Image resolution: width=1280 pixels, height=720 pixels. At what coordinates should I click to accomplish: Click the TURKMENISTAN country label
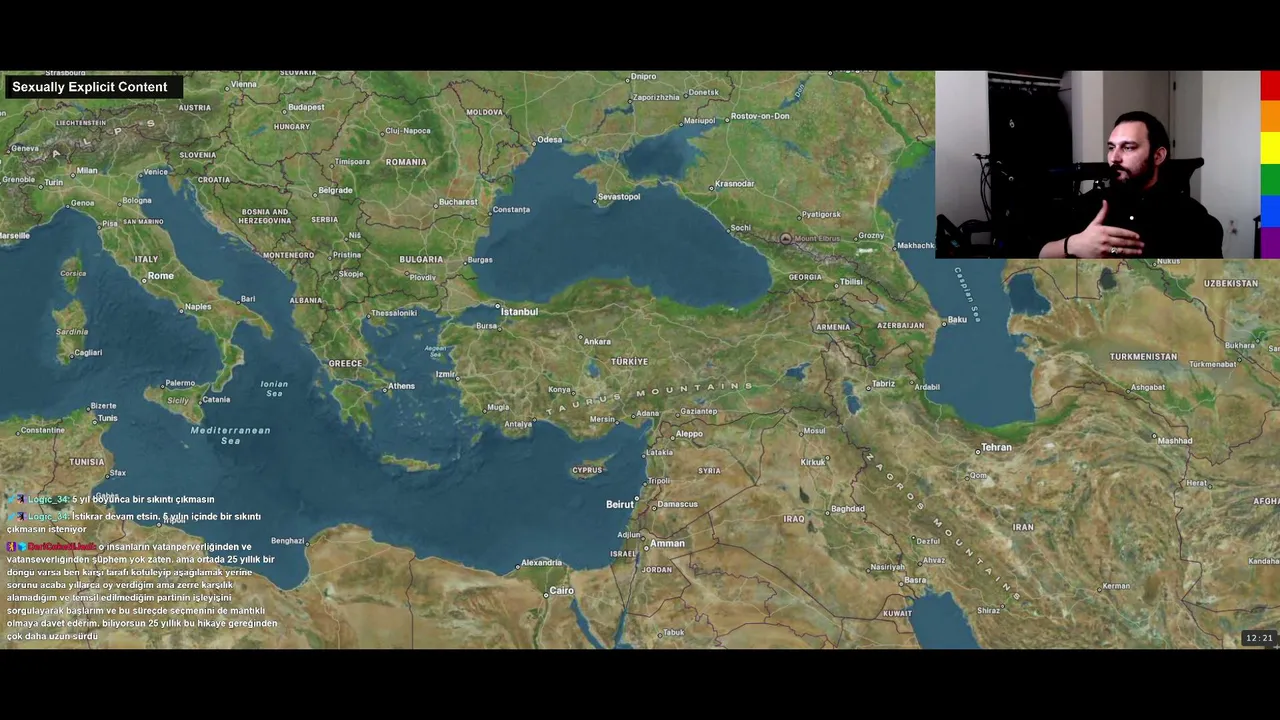click(1143, 357)
